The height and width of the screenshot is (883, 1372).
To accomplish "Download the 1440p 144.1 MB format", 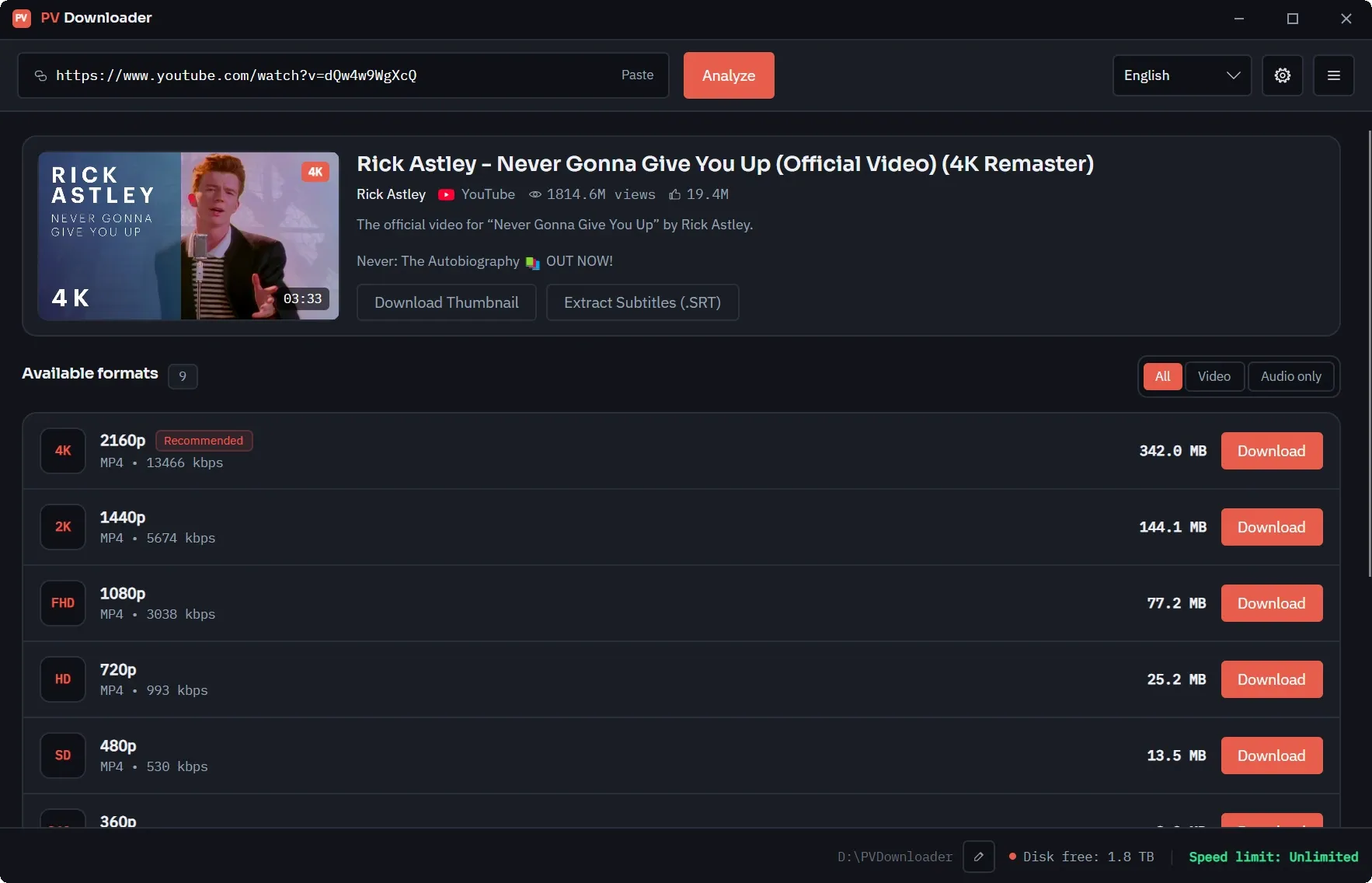I will point(1271,527).
